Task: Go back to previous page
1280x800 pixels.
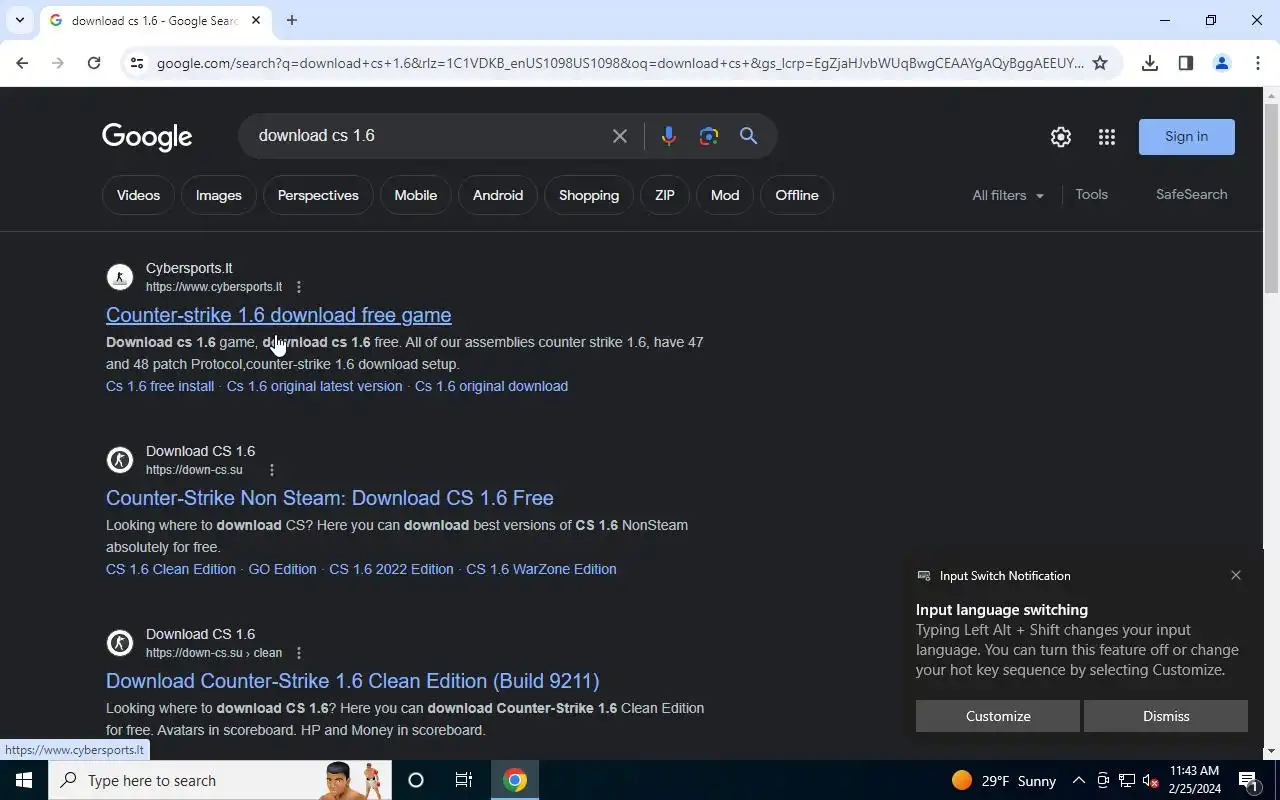Action: click(22, 63)
